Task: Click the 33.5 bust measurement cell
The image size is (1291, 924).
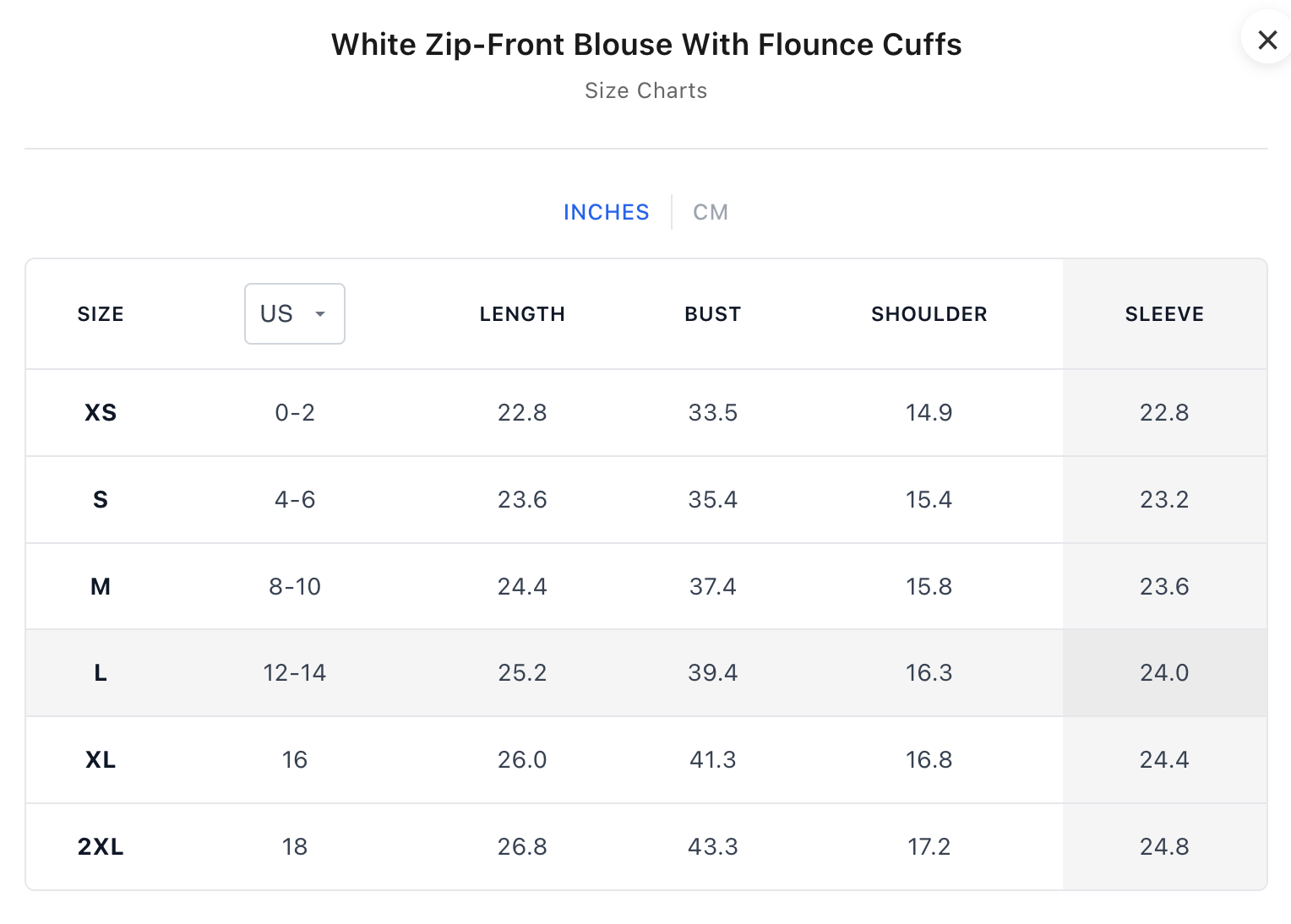Action: pyautogui.click(x=712, y=413)
